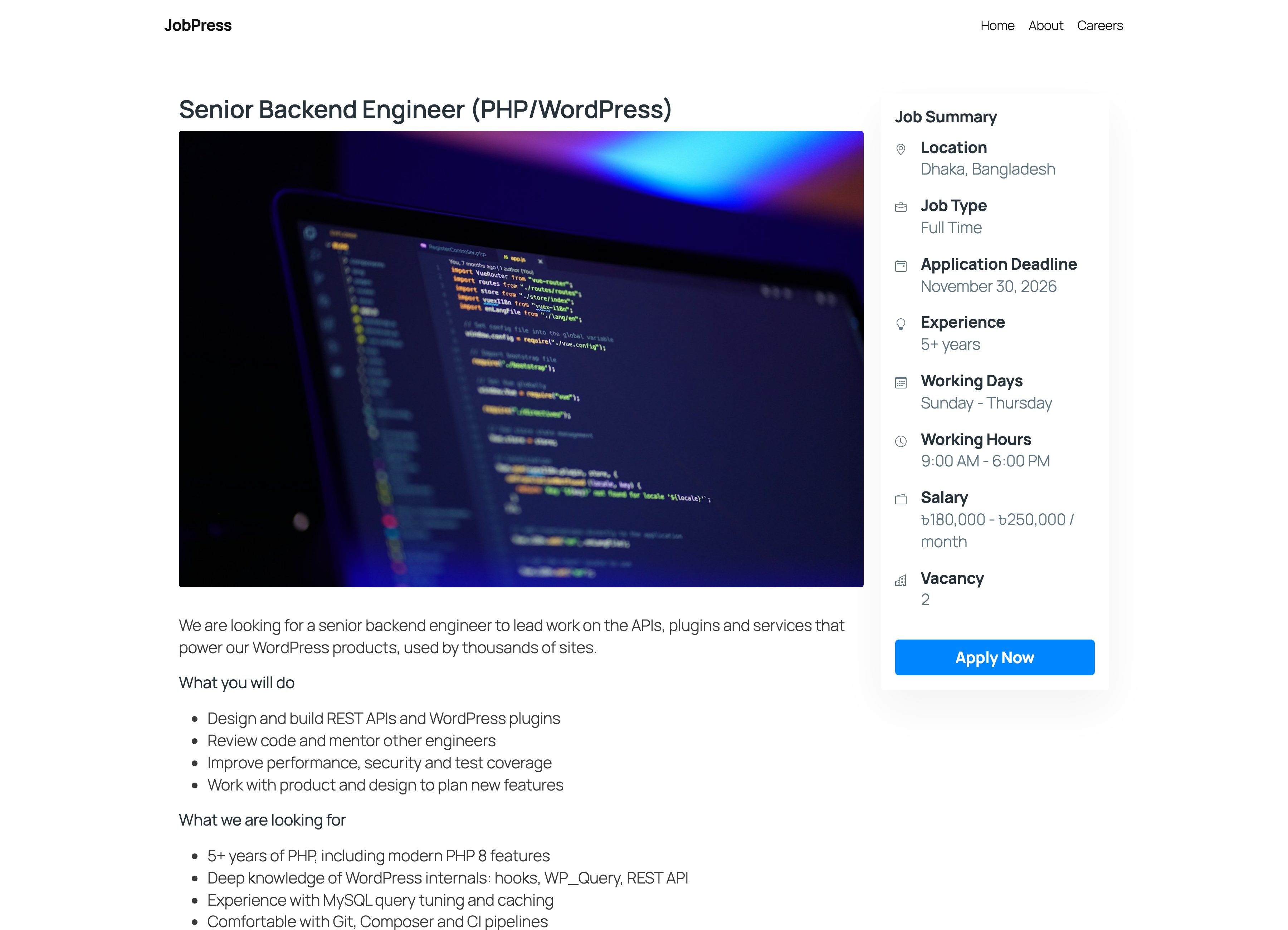Click bullet Improve performance, security and test coverage
The image size is (1288, 930).
click(379, 763)
